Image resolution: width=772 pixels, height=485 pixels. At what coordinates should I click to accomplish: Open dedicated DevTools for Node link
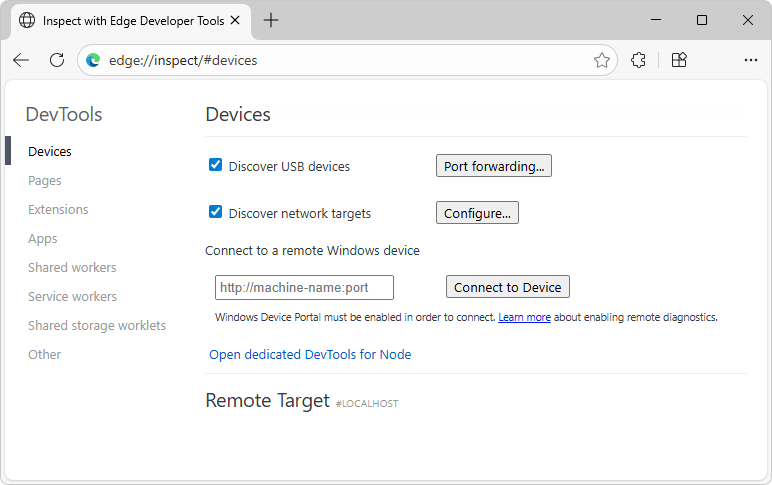(310, 355)
